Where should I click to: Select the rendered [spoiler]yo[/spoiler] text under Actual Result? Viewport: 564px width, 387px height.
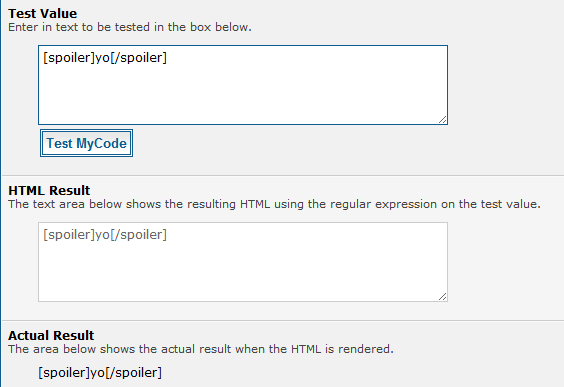[x=100, y=373]
